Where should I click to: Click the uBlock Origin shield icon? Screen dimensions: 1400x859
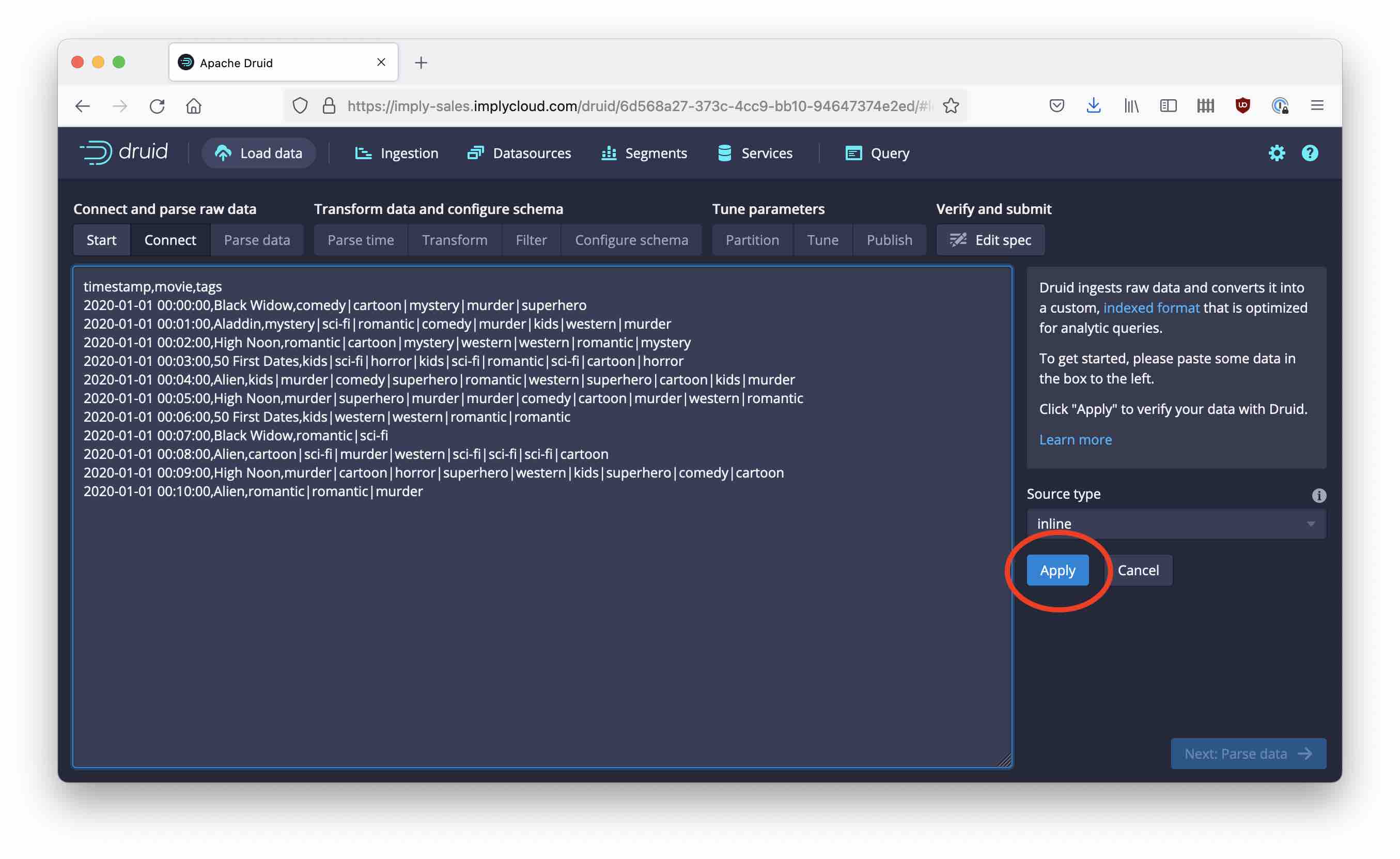pyautogui.click(x=1242, y=106)
